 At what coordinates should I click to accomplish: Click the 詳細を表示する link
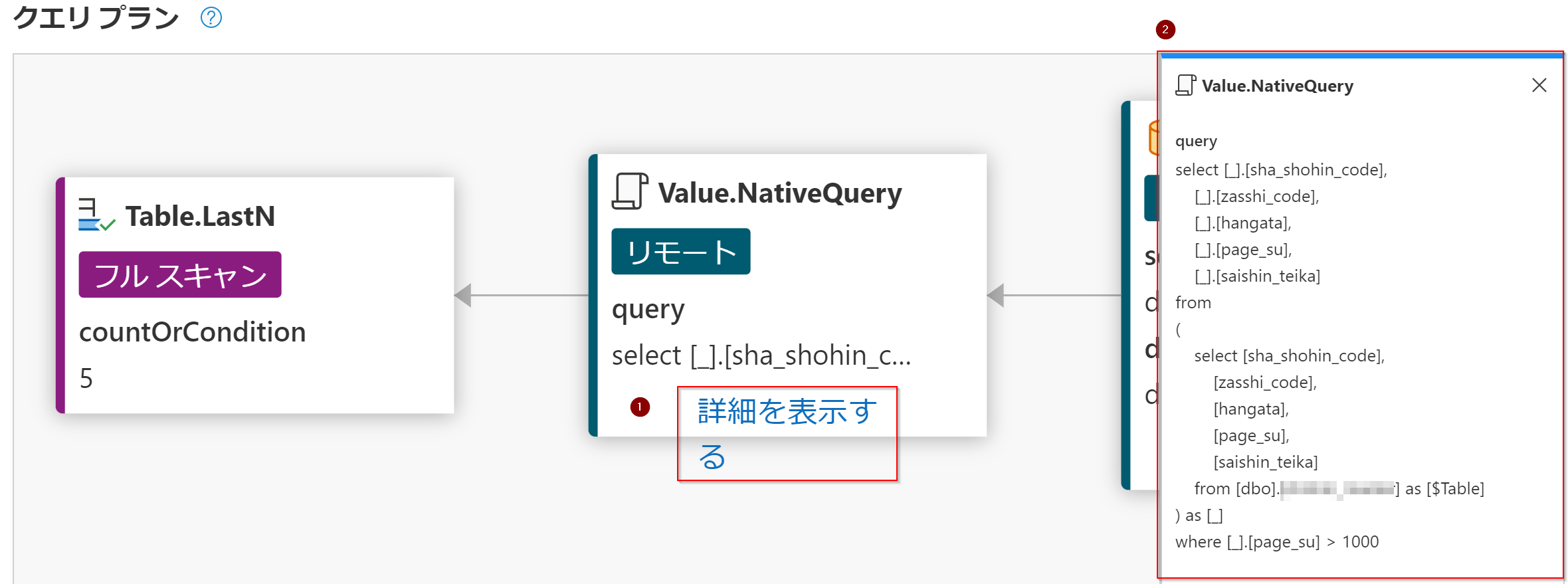(787, 434)
